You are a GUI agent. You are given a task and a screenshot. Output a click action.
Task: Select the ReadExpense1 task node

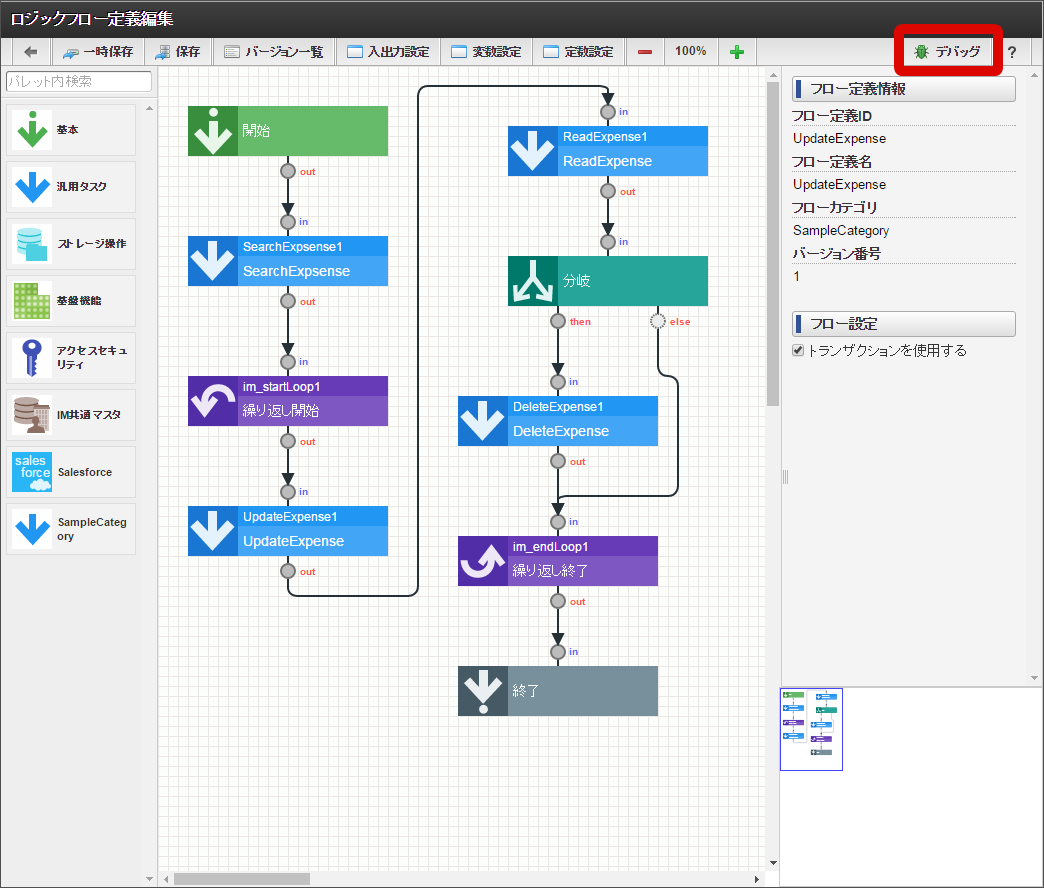pyautogui.click(x=608, y=151)
